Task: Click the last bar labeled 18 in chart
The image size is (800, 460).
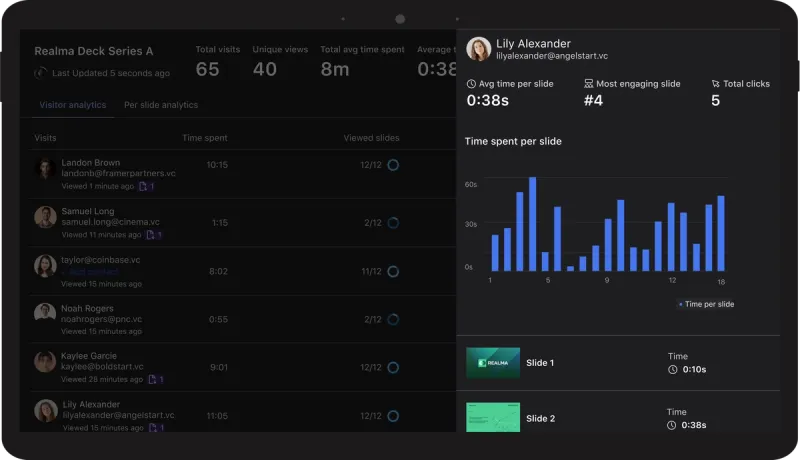Action: (721, 233)
